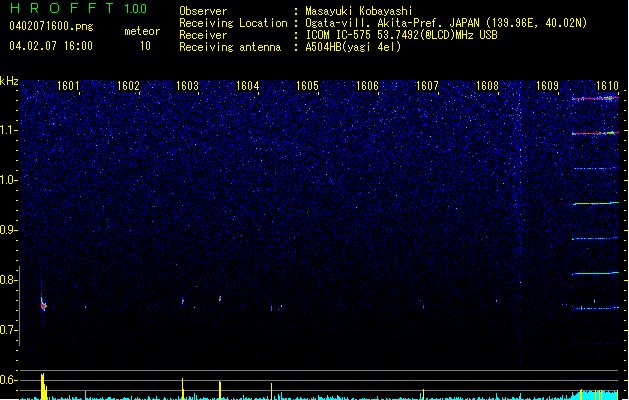Click the 0.6 frequency axis label

[8, 380]
